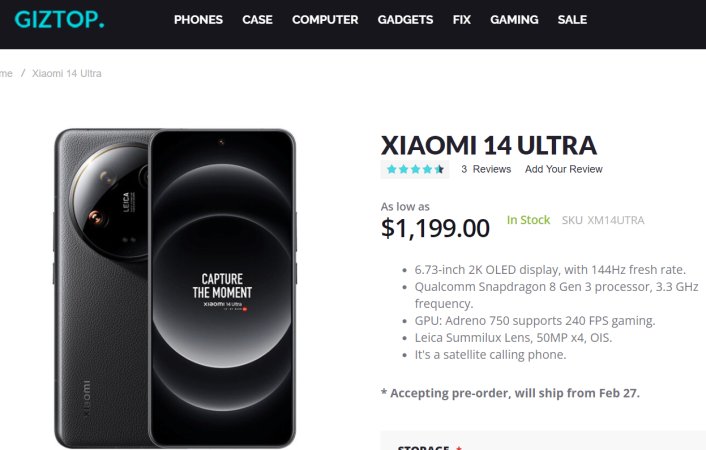The height and width of the screenshot is (450, 706).
Task: Click the $1,199.00 price
Action: tap(435, 228)
